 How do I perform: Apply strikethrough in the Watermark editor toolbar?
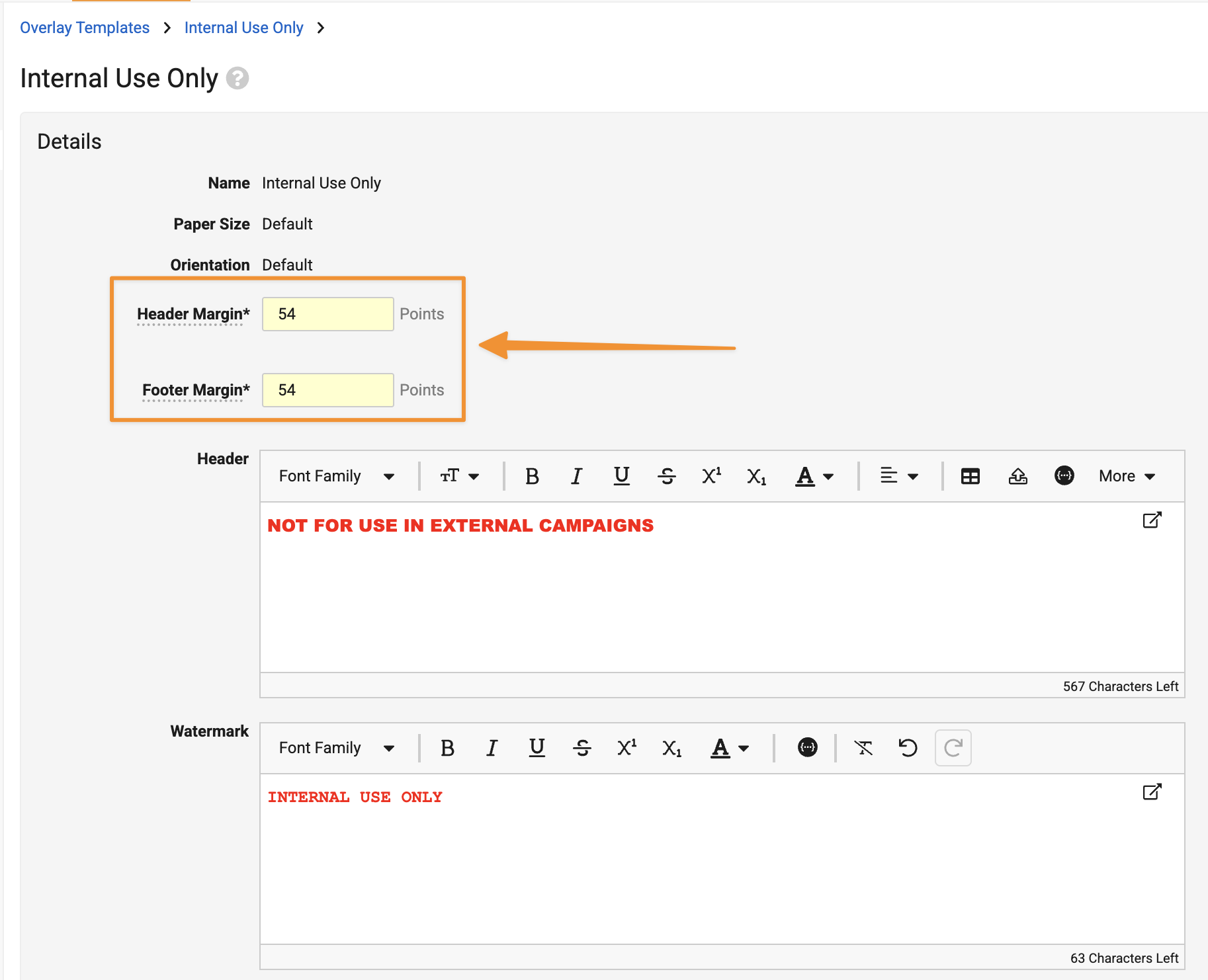pos(582,748)
